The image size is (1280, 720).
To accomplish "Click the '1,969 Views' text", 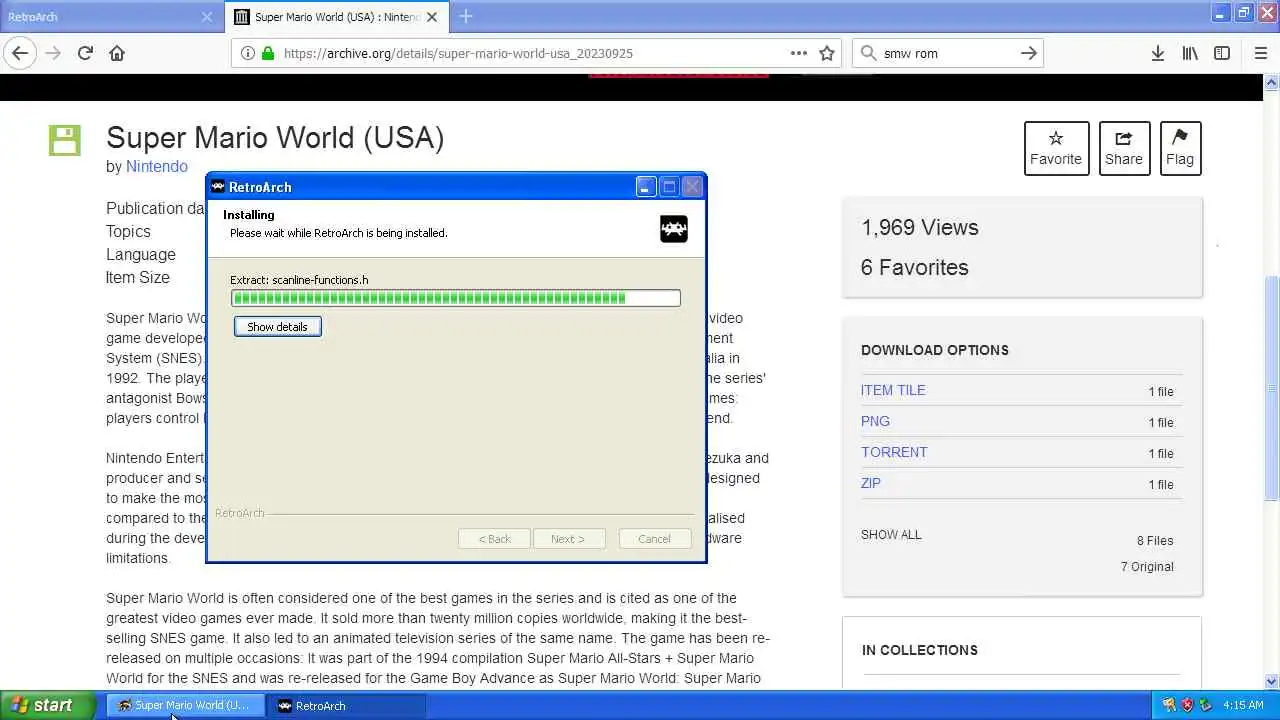I will 920,228.
